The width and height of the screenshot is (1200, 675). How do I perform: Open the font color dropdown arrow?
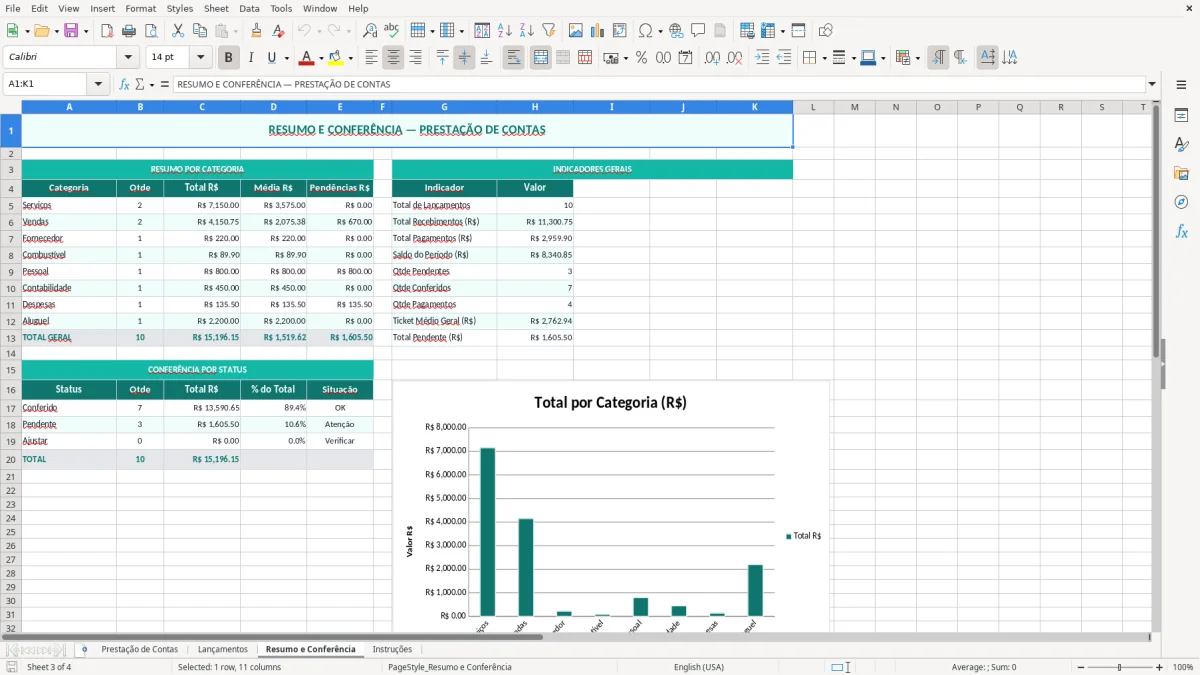[321, 58]
